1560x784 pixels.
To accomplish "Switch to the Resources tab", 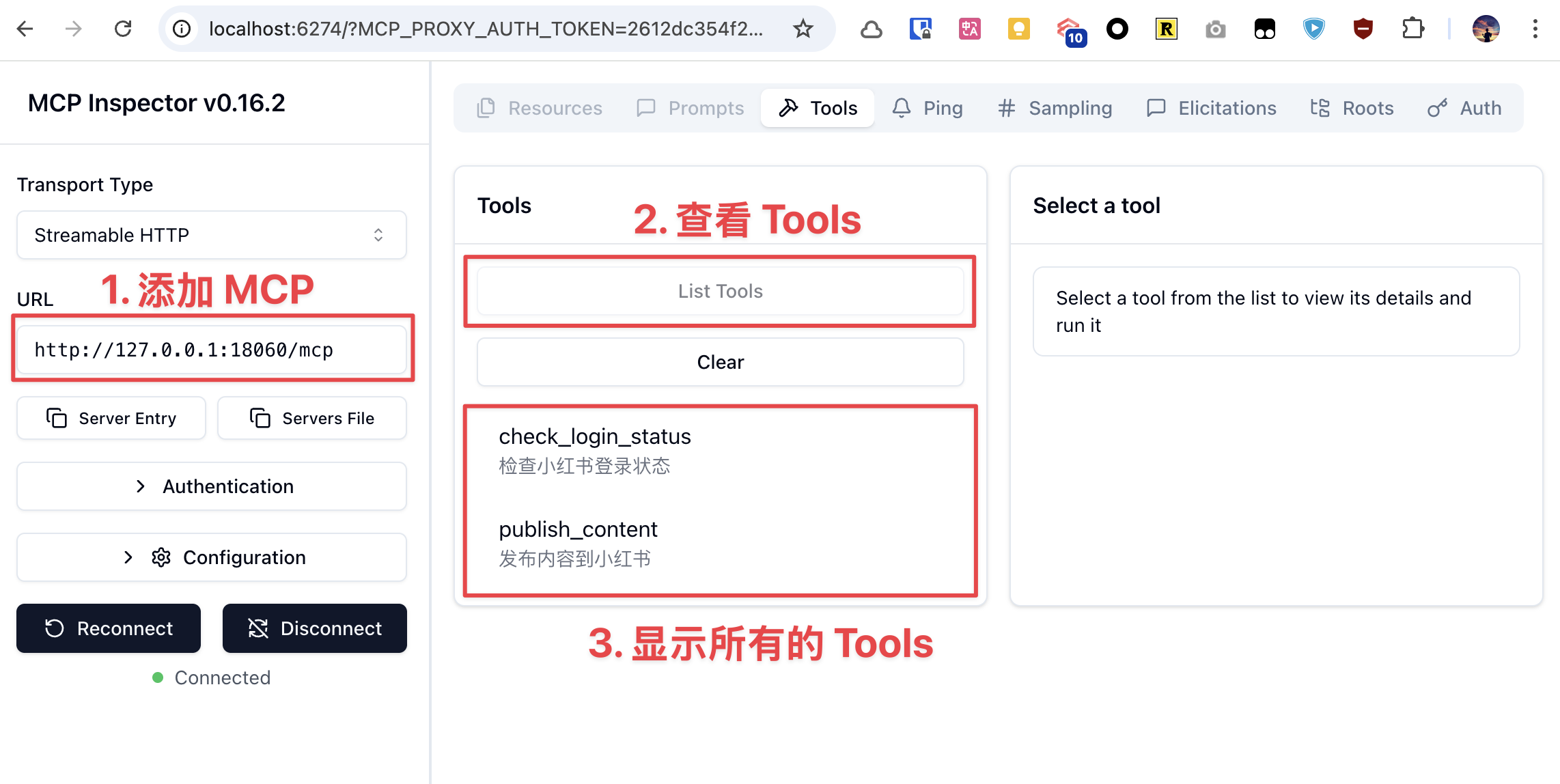I will (539, 107).
